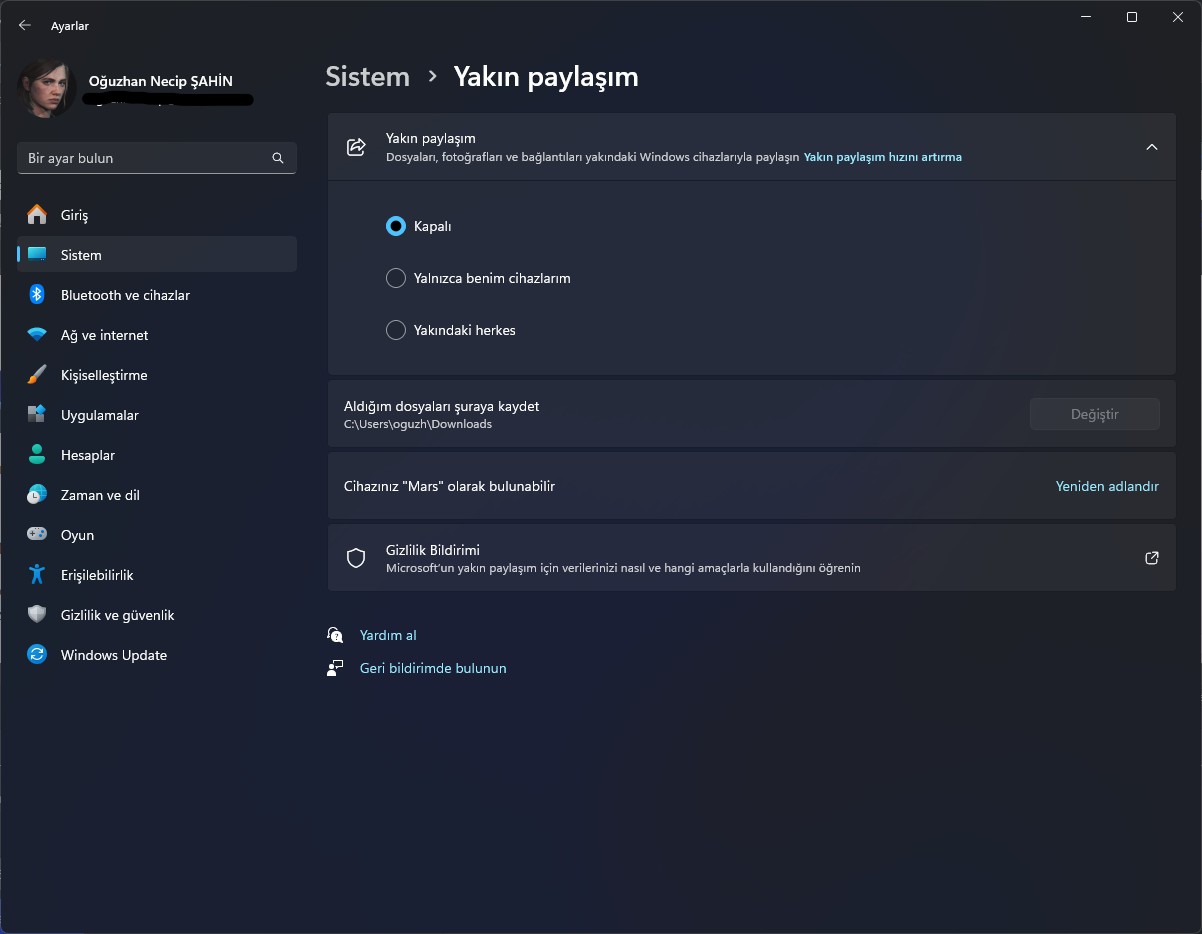
Task: Open Gizlilik ve güvenlik settings
Action: pos(117,614)
